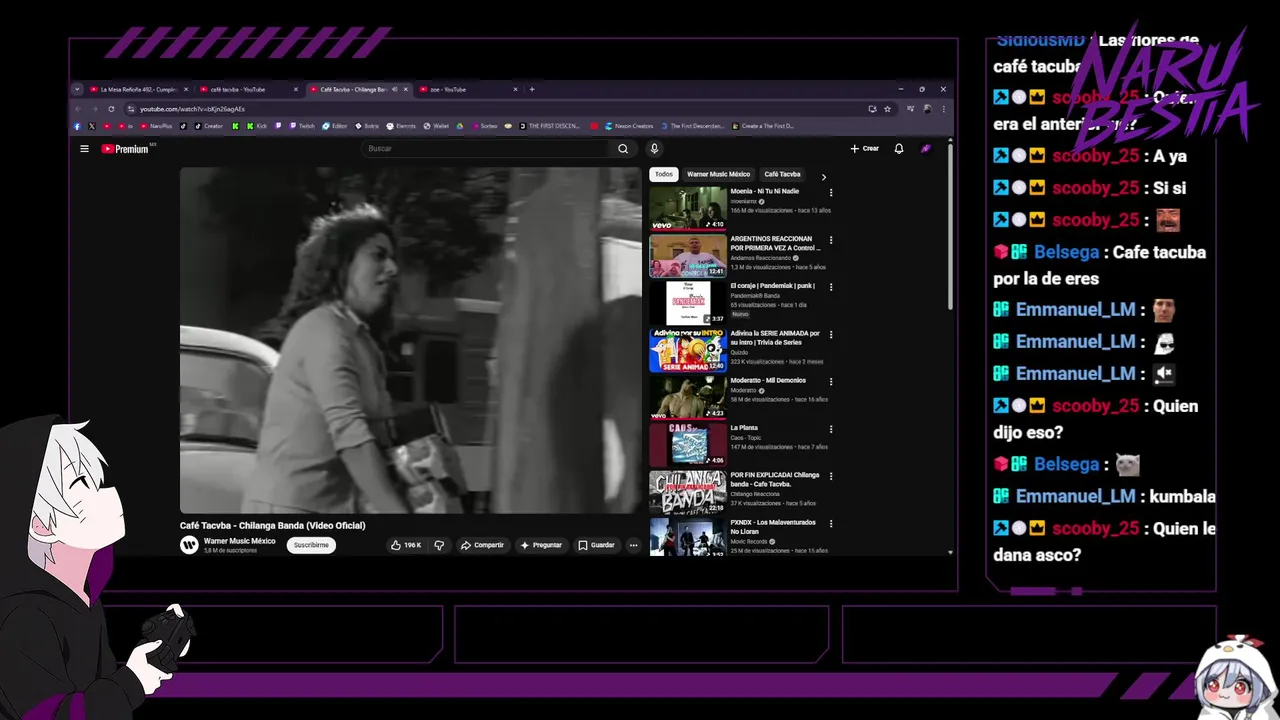Open NaruPlus bookmark

tap(156, 126)
